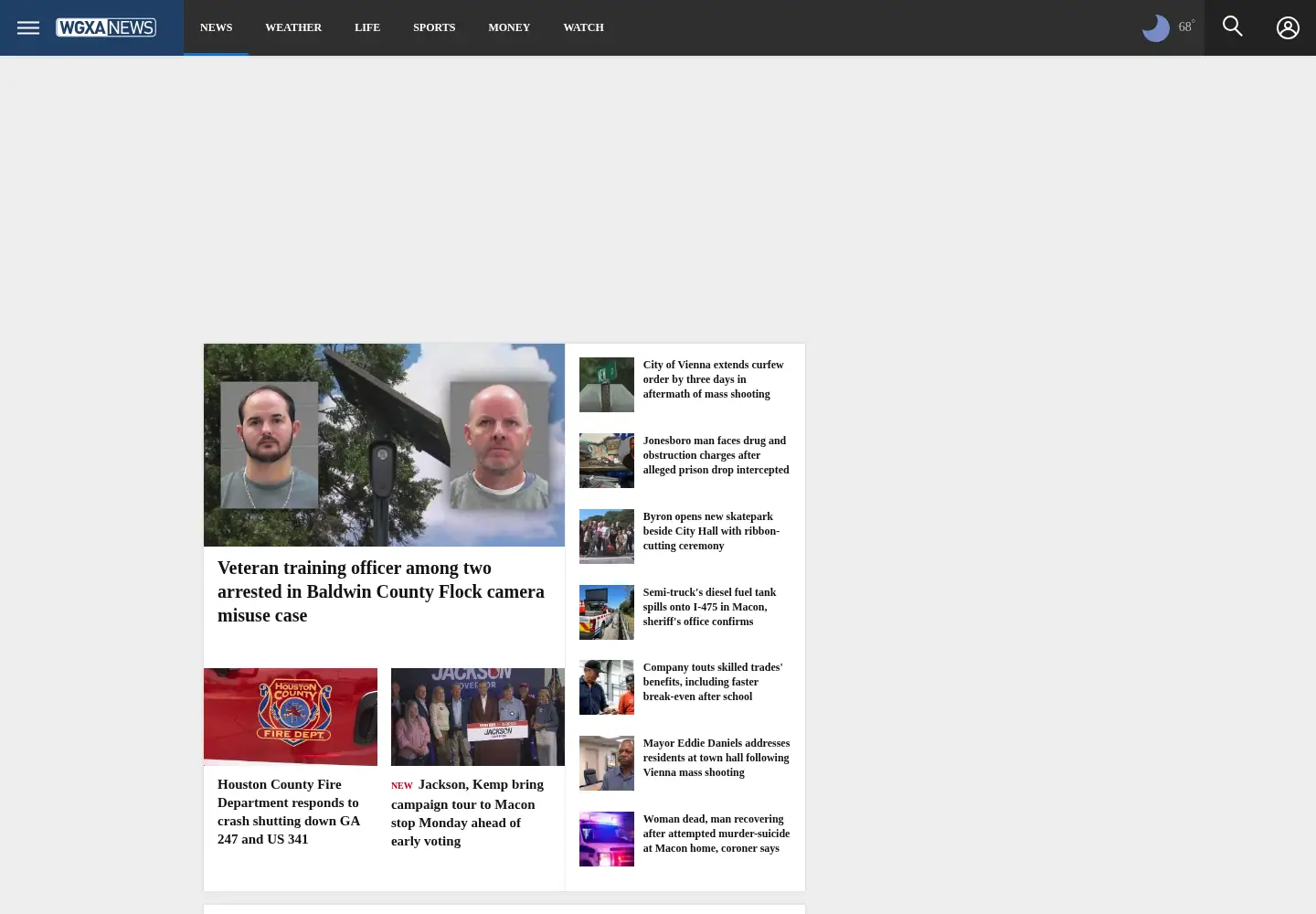This screenshot has height=914, width=1316.
Task: Read Jackson, Kemp campaign tour story
Action: click(x=469, y=813)
